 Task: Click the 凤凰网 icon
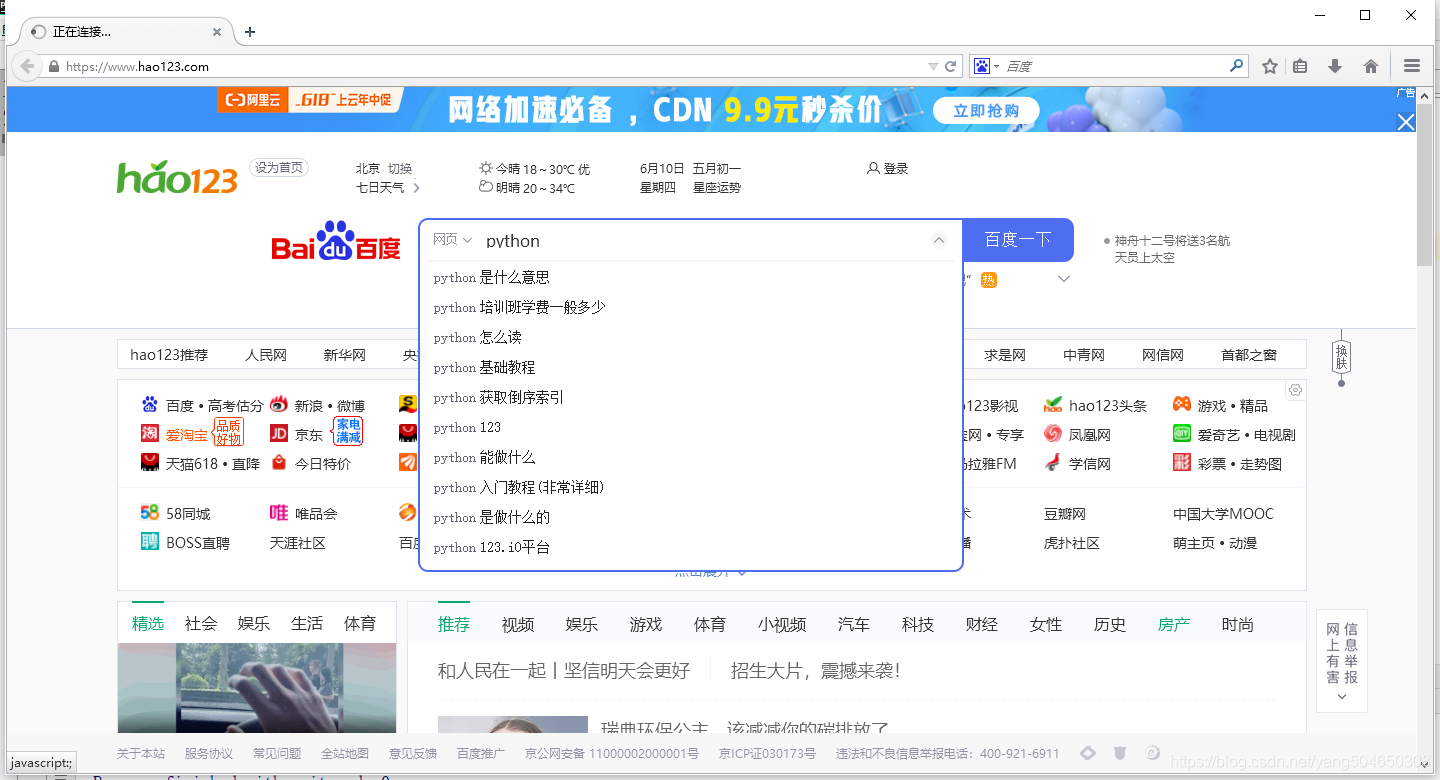pyautogui.click(x=1052, y=434)
